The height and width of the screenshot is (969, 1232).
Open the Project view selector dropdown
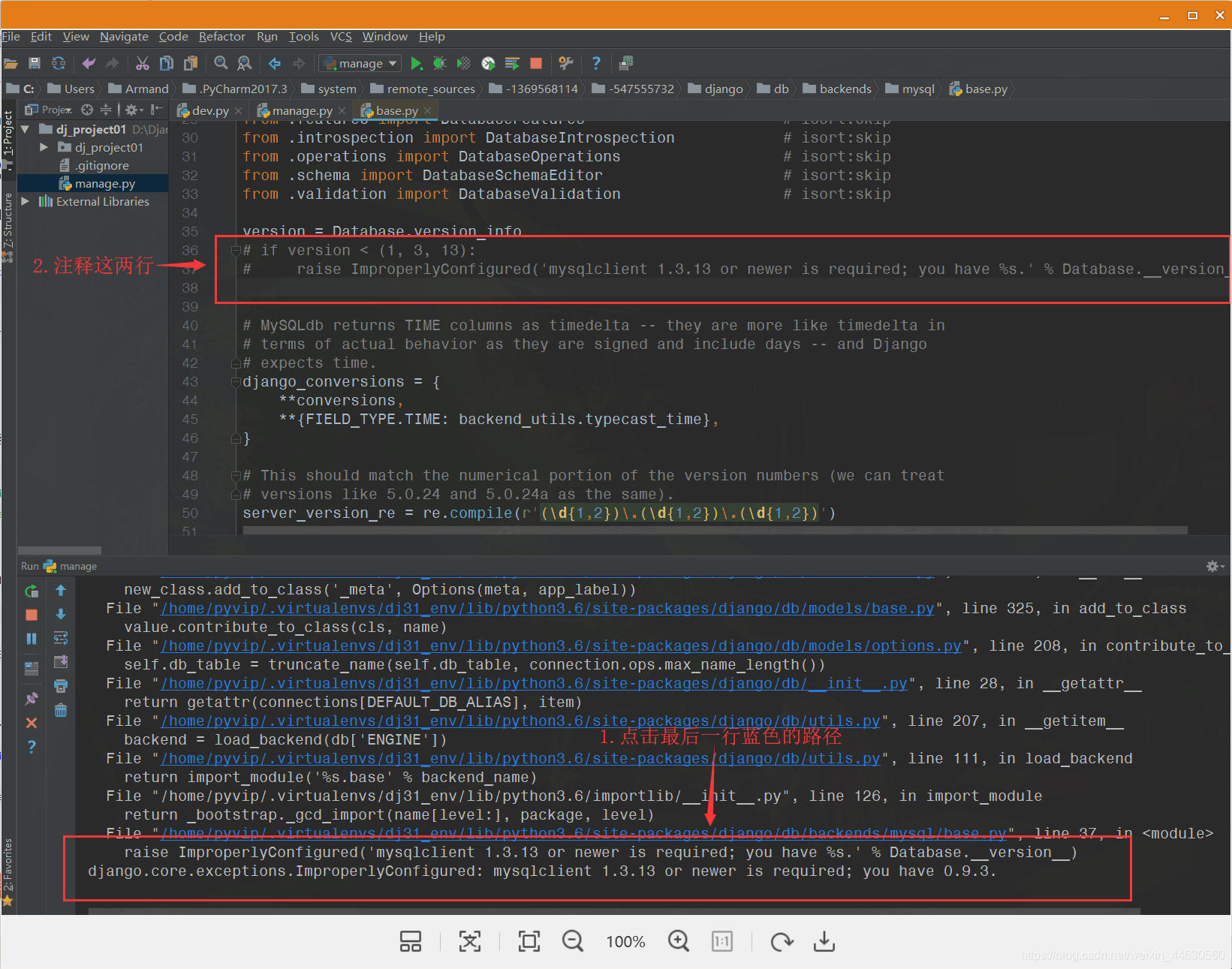49,110
